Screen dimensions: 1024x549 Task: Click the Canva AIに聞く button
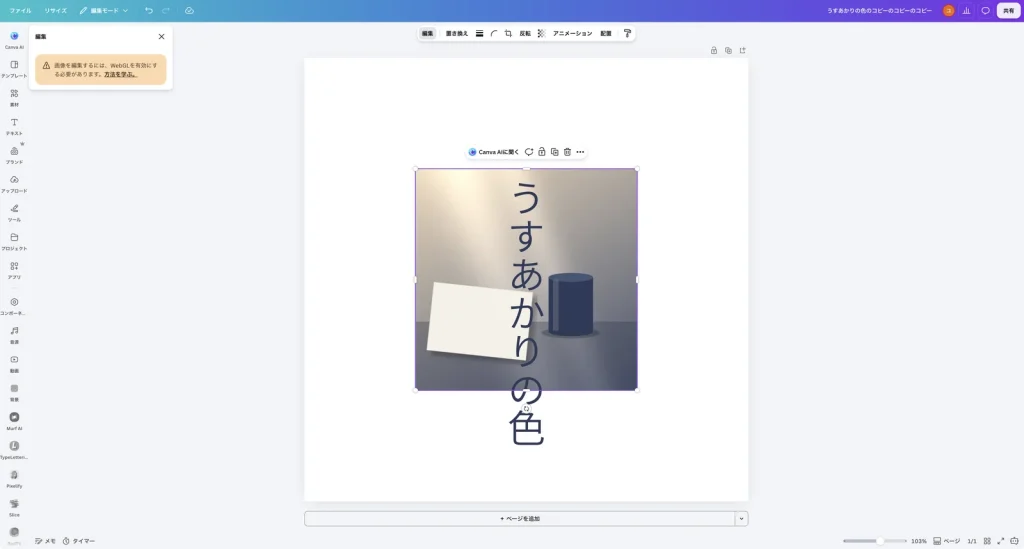494,152
